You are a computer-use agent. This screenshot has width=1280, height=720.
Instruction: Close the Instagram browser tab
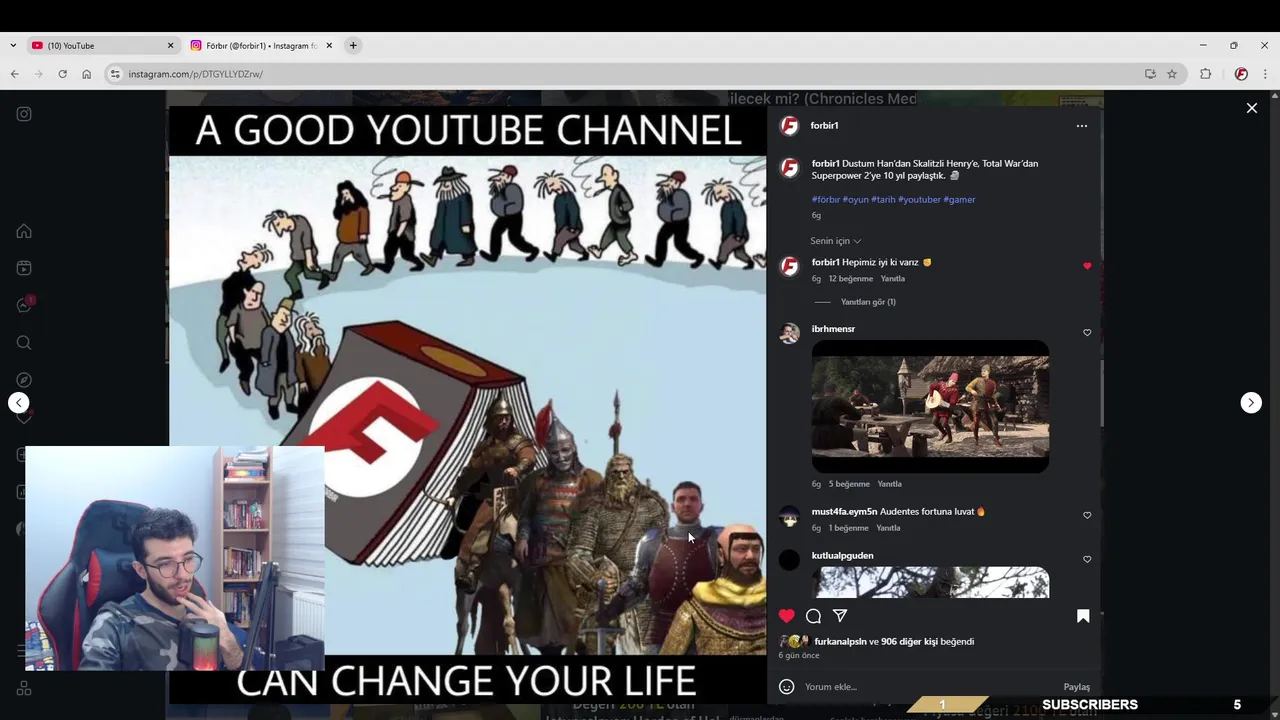pyautogui.click(x=329, y=46)
